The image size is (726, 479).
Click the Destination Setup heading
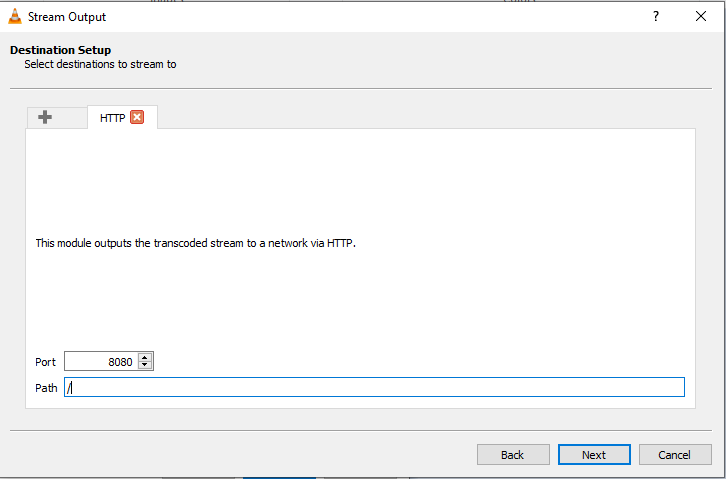[x=60, y=50]
